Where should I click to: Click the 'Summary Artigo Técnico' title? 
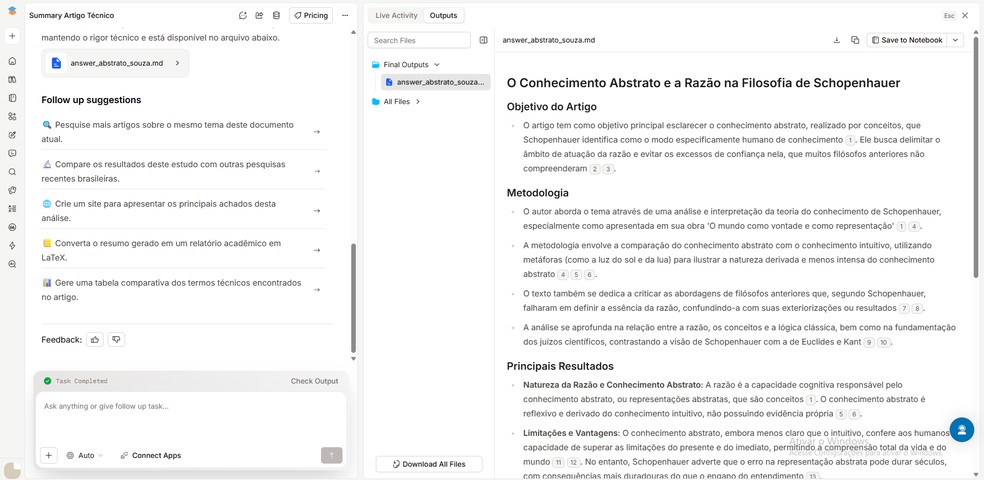72,15
